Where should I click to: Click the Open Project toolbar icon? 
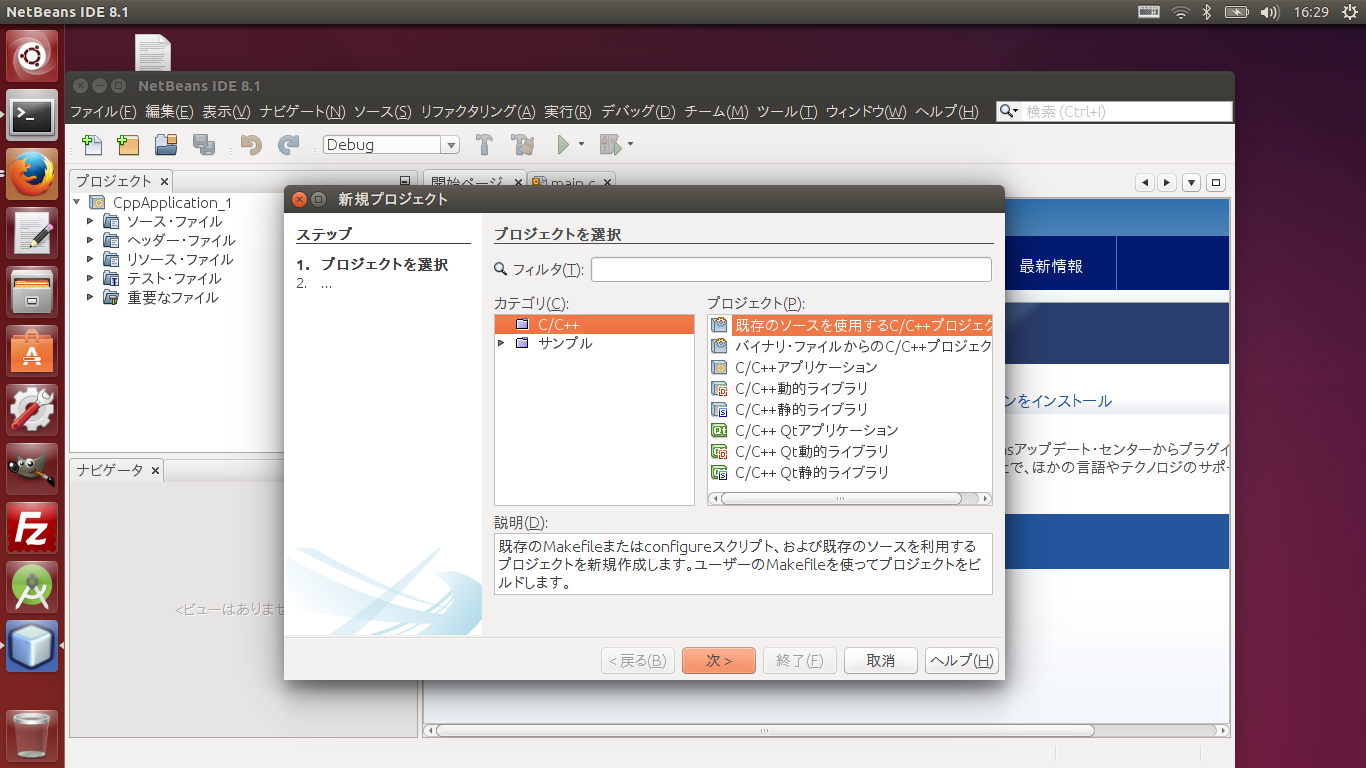[x=166, y=145]
